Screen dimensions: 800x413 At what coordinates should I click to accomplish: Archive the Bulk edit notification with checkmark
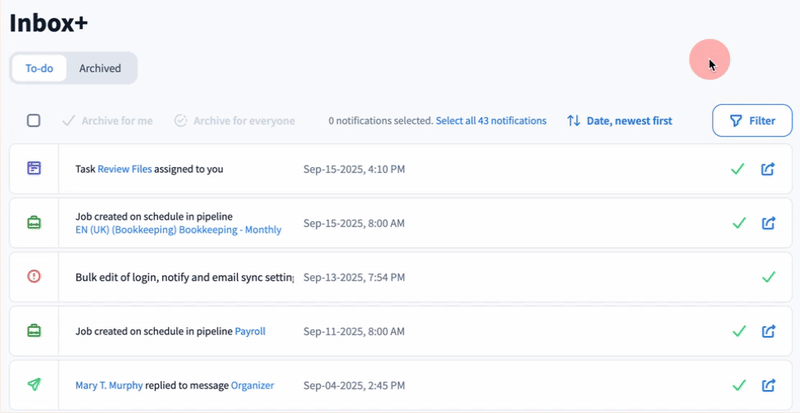[769, 277]
